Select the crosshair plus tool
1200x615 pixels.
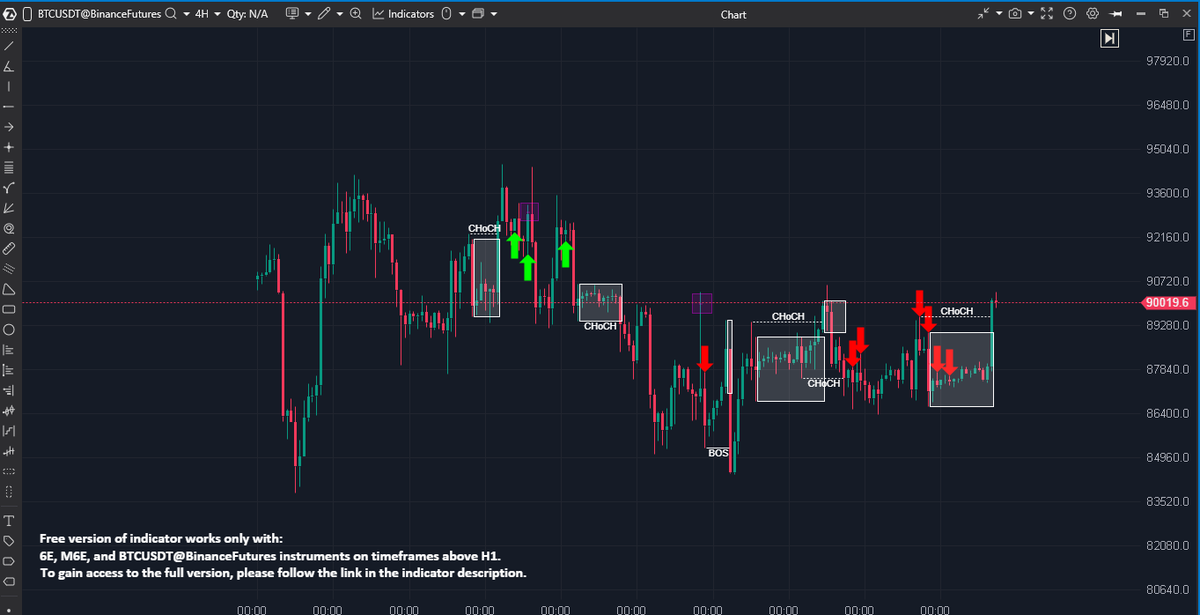point(9,147)
